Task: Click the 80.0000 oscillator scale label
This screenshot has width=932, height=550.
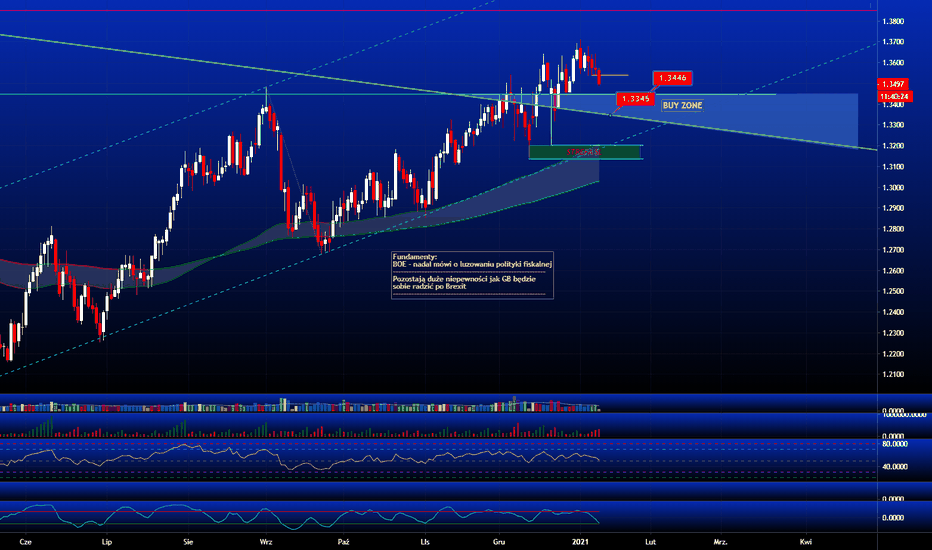Action: (895, 444)
